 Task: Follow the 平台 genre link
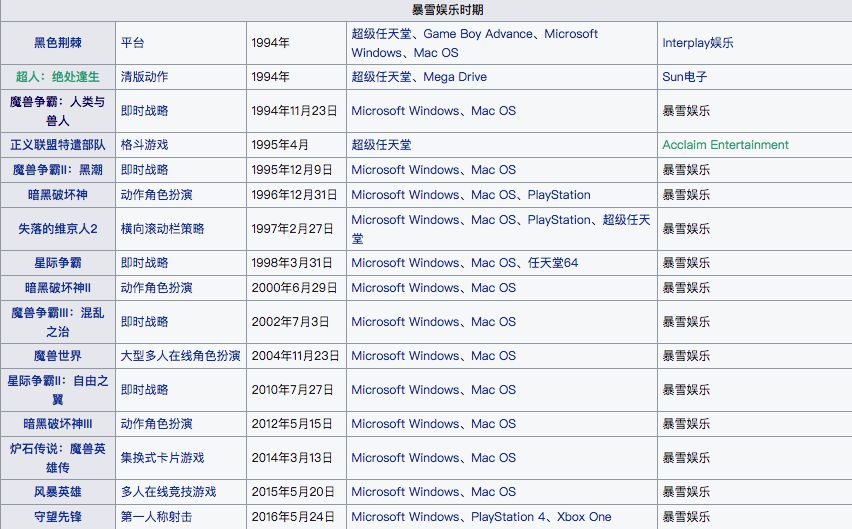[x=133, y=43]
